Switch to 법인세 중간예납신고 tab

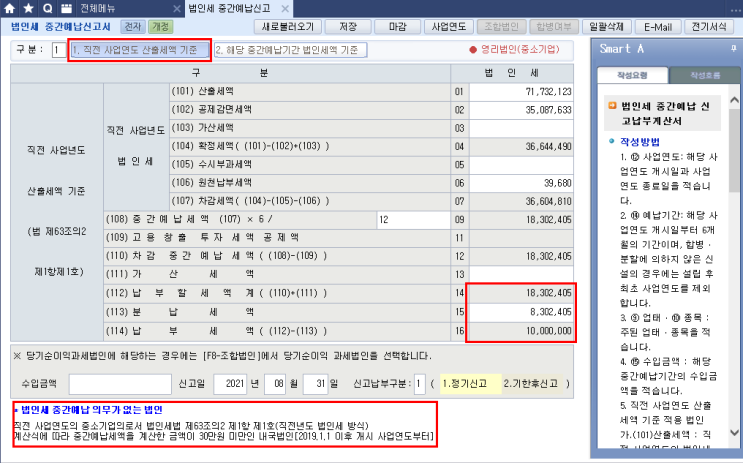[229, 8]
